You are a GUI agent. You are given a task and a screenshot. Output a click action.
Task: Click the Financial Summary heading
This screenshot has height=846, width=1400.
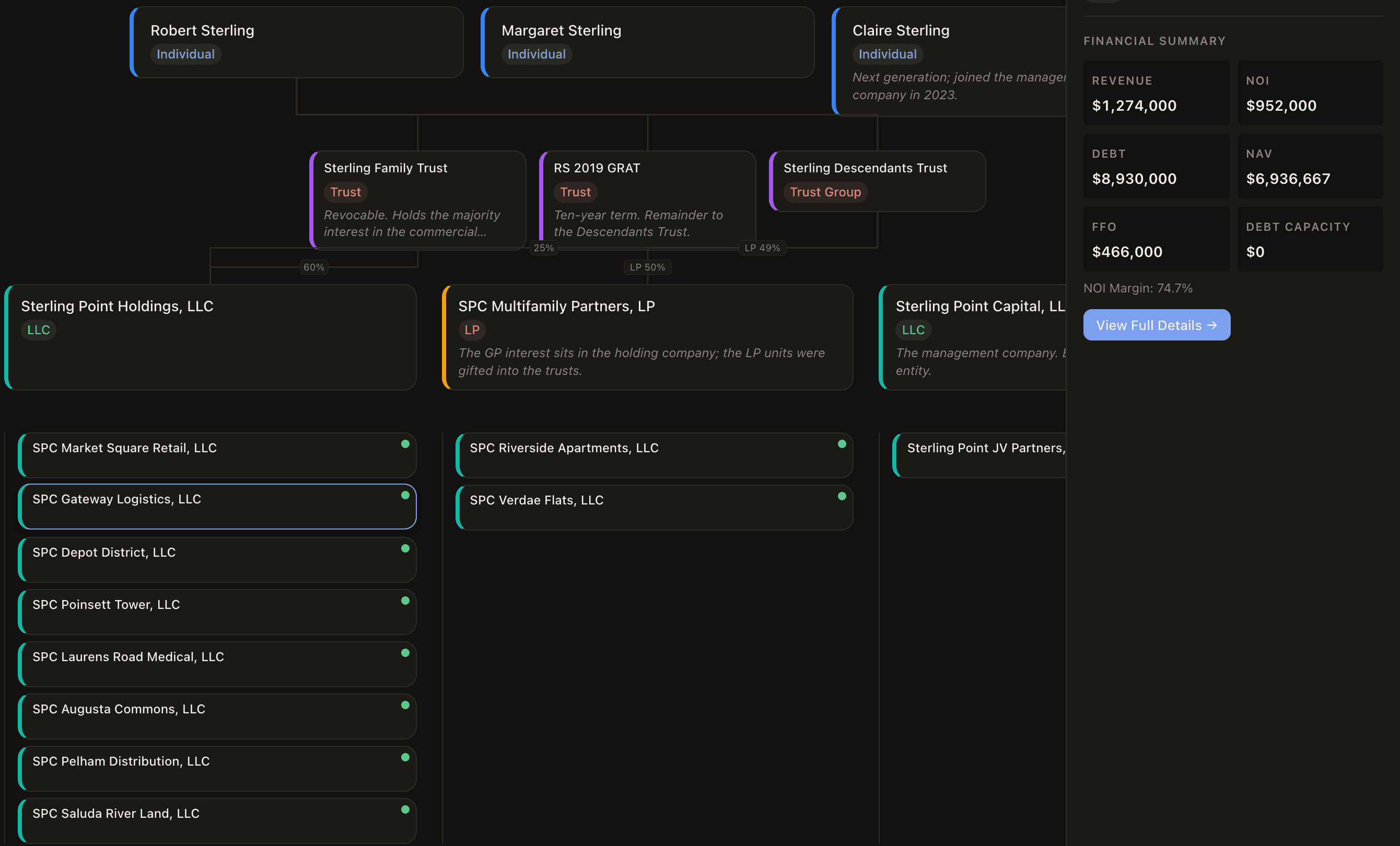pyautogui.click(x=1154, y=41)
